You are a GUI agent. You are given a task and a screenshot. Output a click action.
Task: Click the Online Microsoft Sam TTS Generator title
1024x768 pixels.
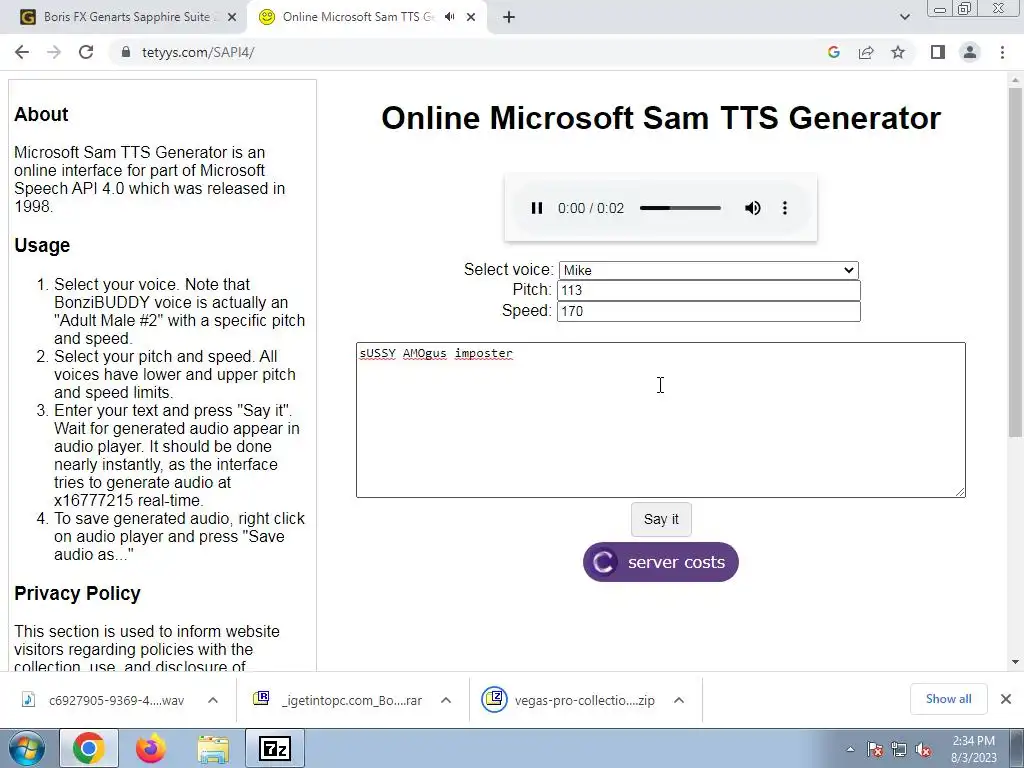[x=661, y=118]
